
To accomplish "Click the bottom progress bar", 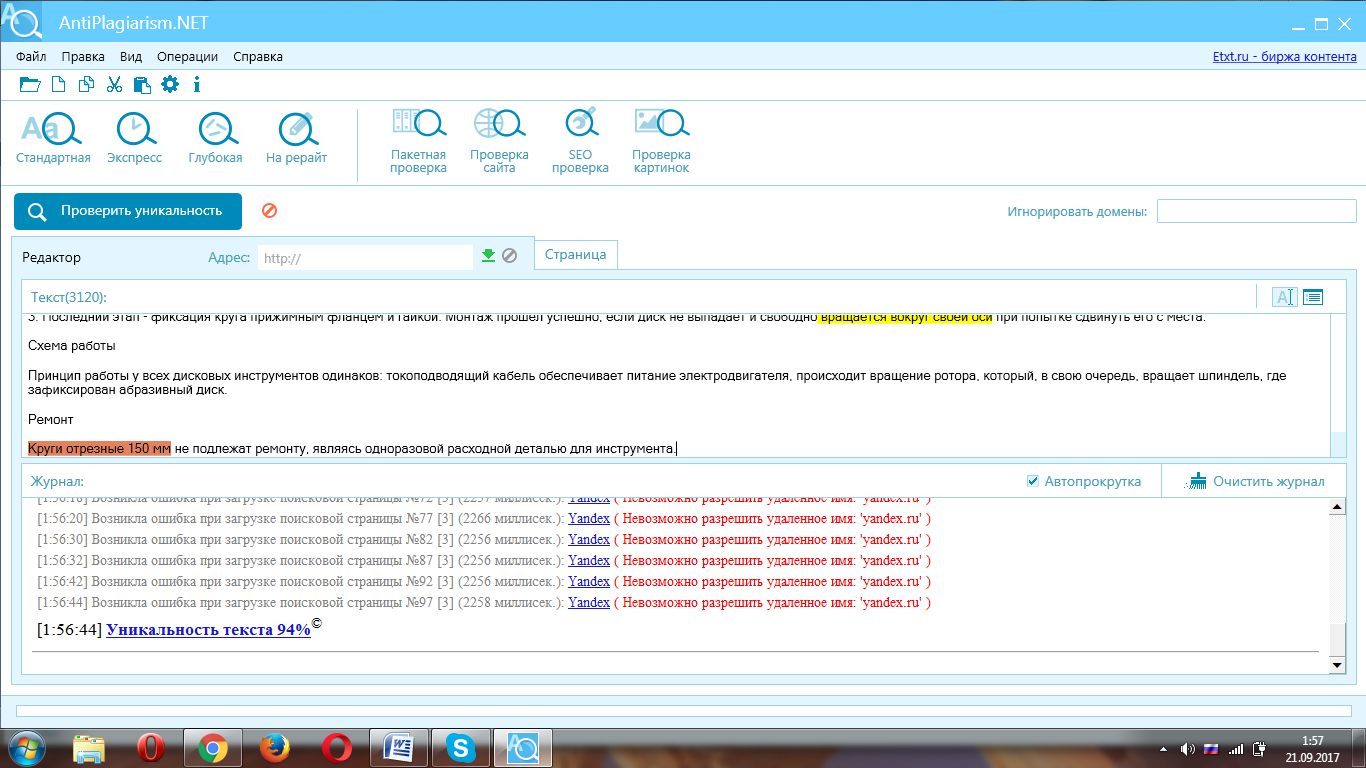I will click(683, 711).
